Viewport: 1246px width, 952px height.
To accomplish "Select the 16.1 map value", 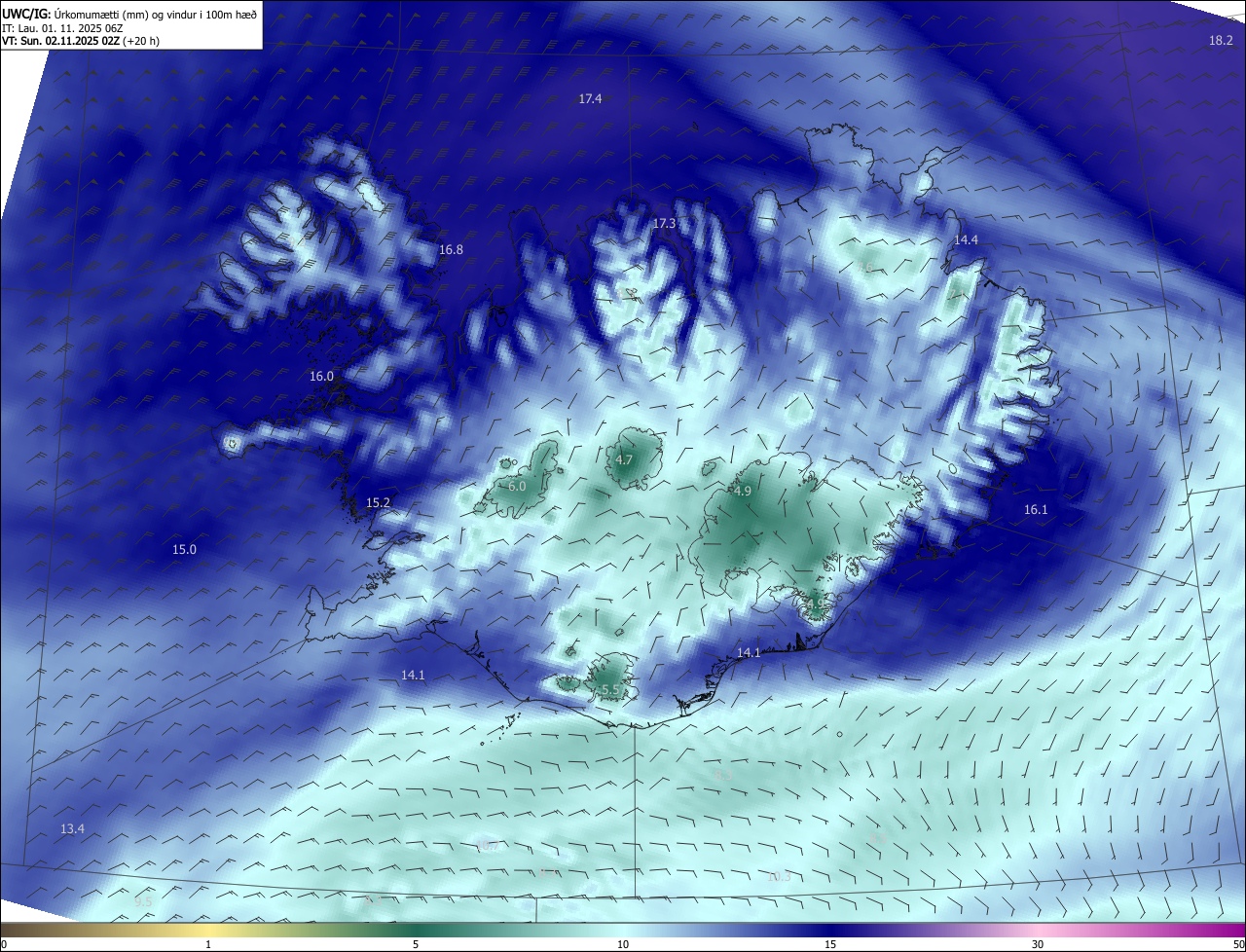I will (x=1036, y=510).
